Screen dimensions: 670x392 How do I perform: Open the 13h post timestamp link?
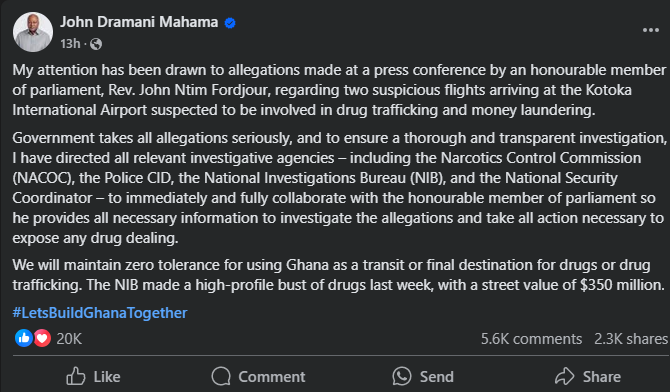pyautogui.click(x=70, y=44)
